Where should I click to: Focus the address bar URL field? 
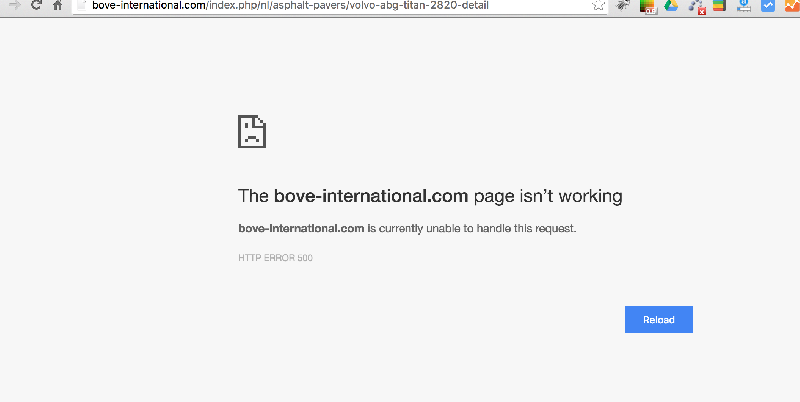pos(339,6)
